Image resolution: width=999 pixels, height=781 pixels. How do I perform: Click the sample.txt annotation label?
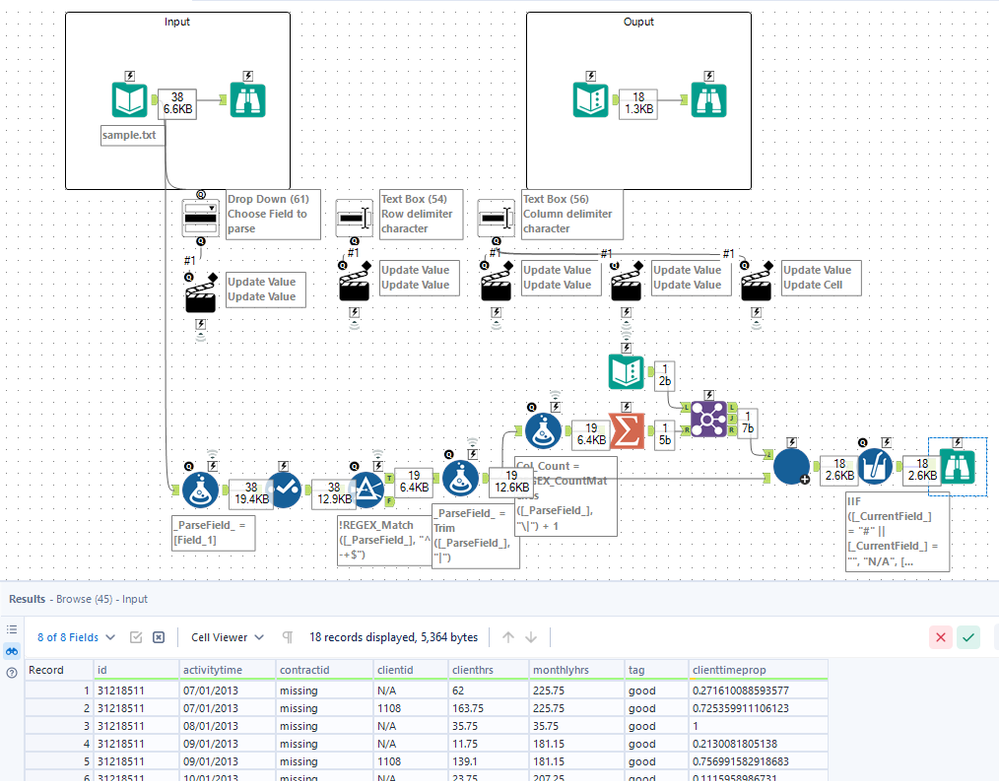point(133,135)
